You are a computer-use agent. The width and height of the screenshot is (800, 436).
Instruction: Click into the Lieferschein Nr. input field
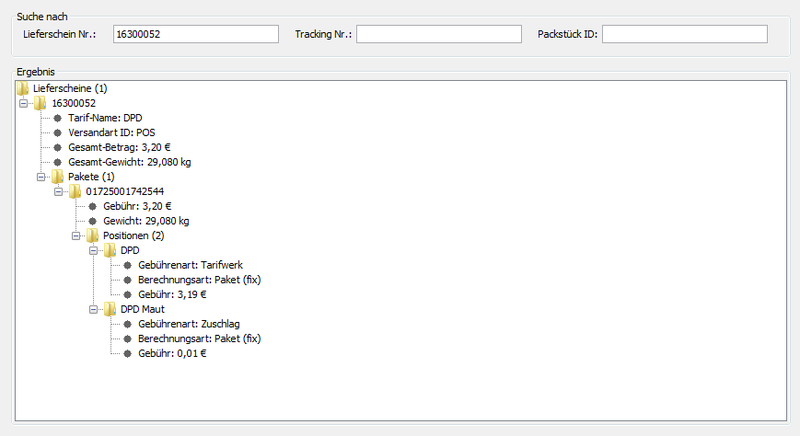pyautogui.click(x=194, y=34)
